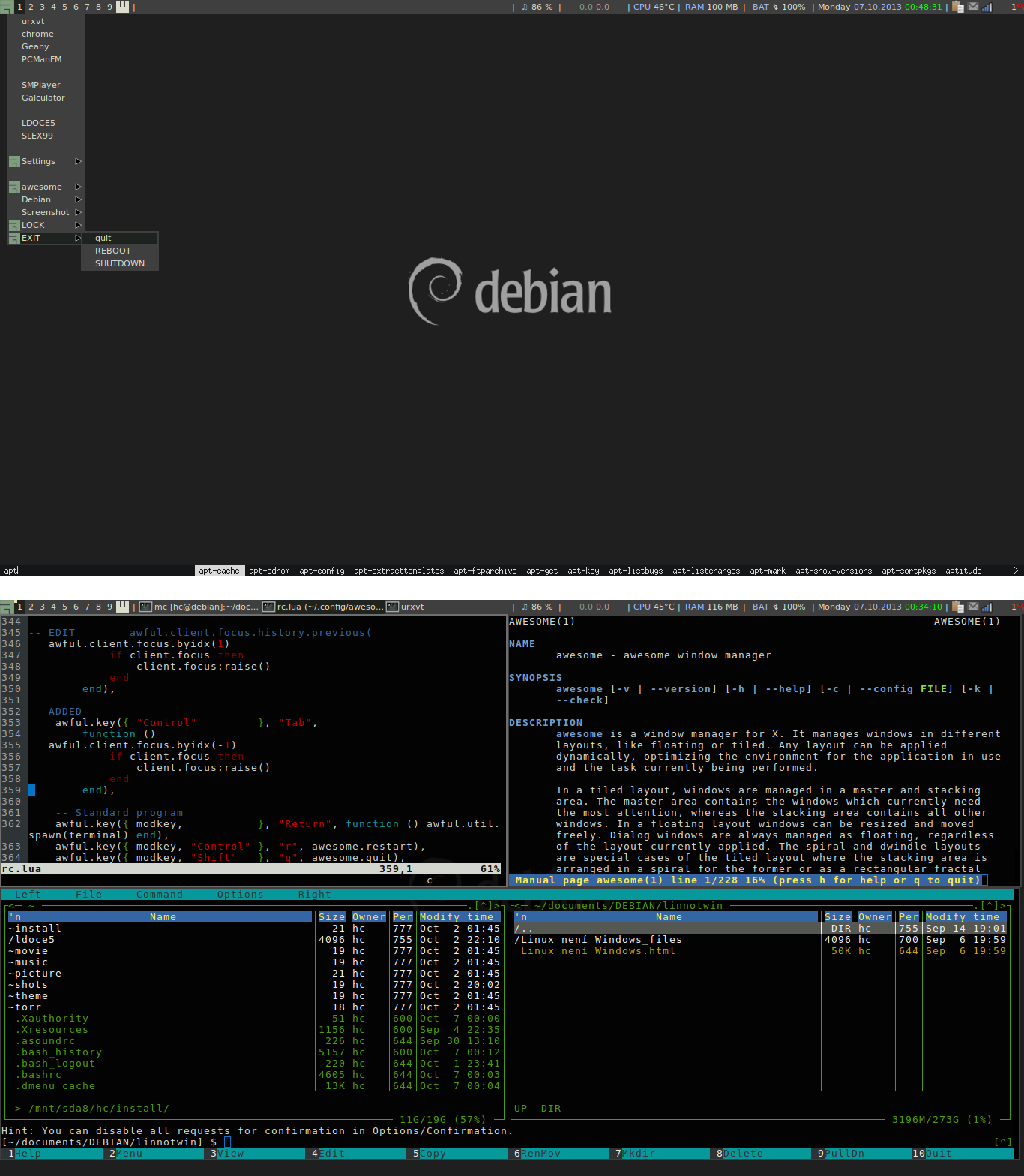
Task: Click the clipboard icon beside the 00:48:31 clock
Action: (x=958, y=7)
